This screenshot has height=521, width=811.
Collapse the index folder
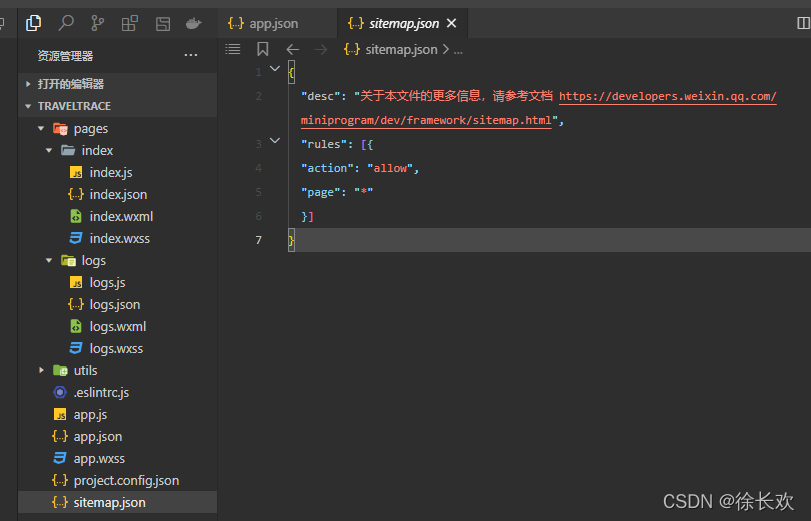tap(49, 151)
